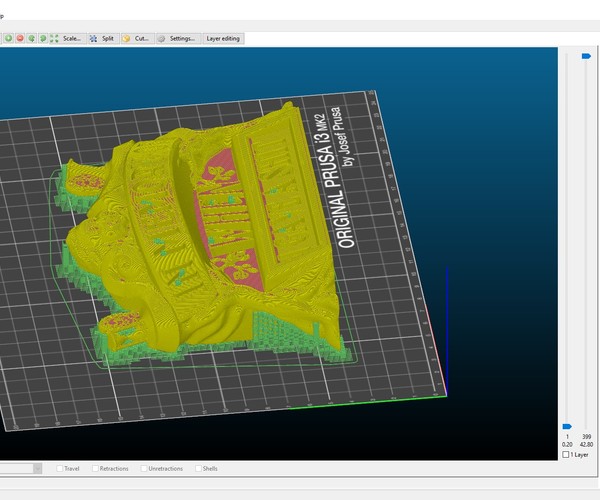The image size is (600, 500).
Task: Click the rotate clockwise icon in toolbar
Action: [43, 38]
